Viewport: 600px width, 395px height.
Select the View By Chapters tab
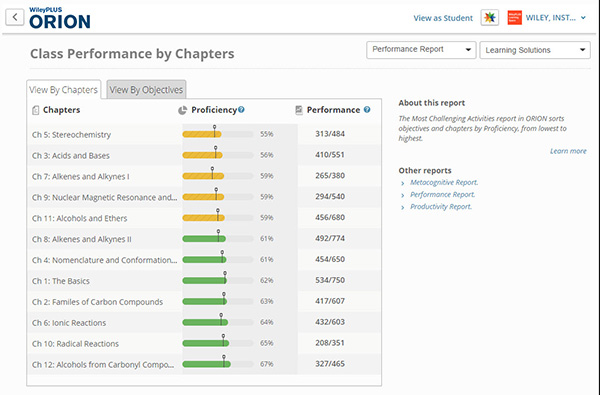64,90
